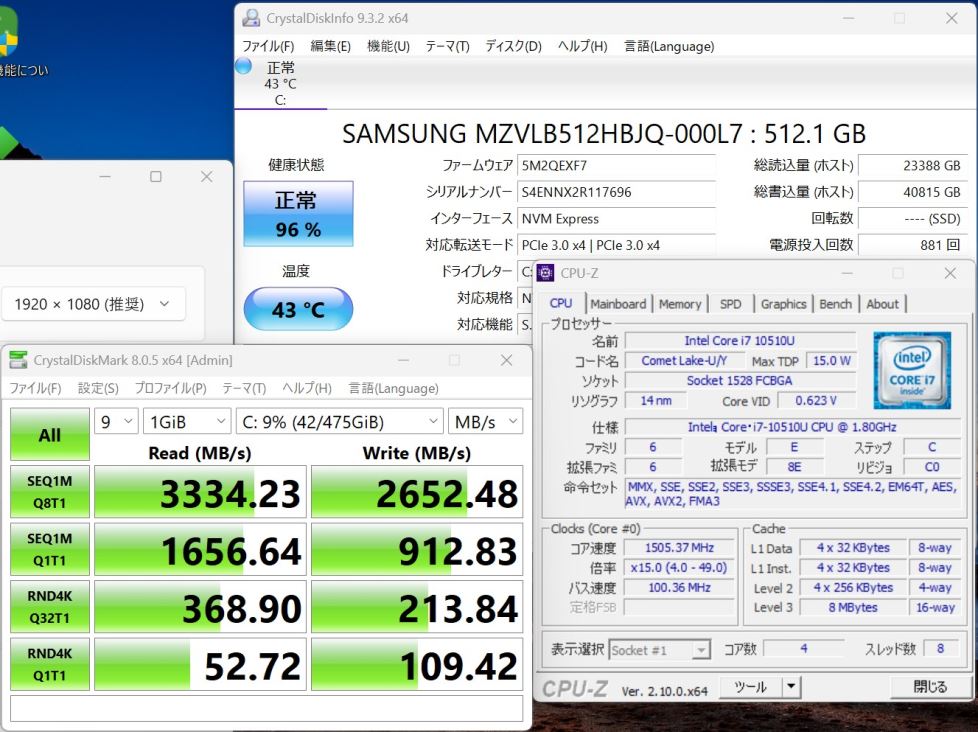Click the processor name Intel Core i7 10510U
This screenshot has height=732, width=978.
coord(740,340)
